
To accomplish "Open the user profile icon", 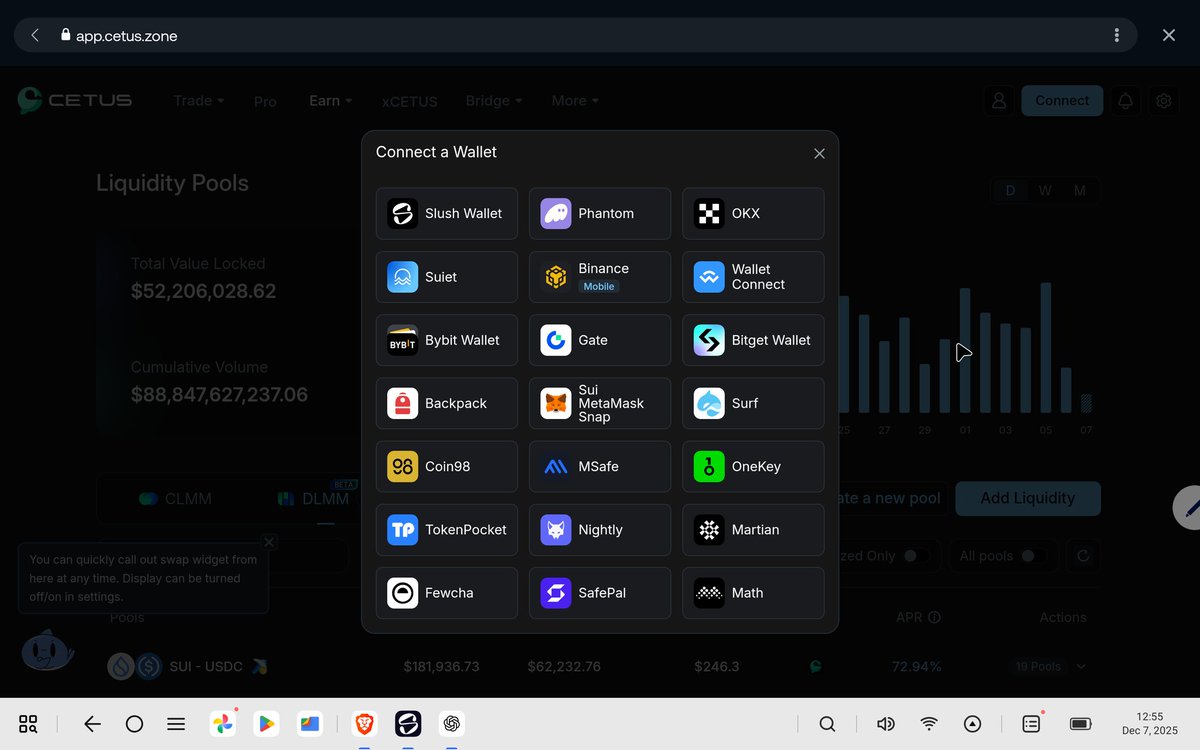I will coord(998,100).
